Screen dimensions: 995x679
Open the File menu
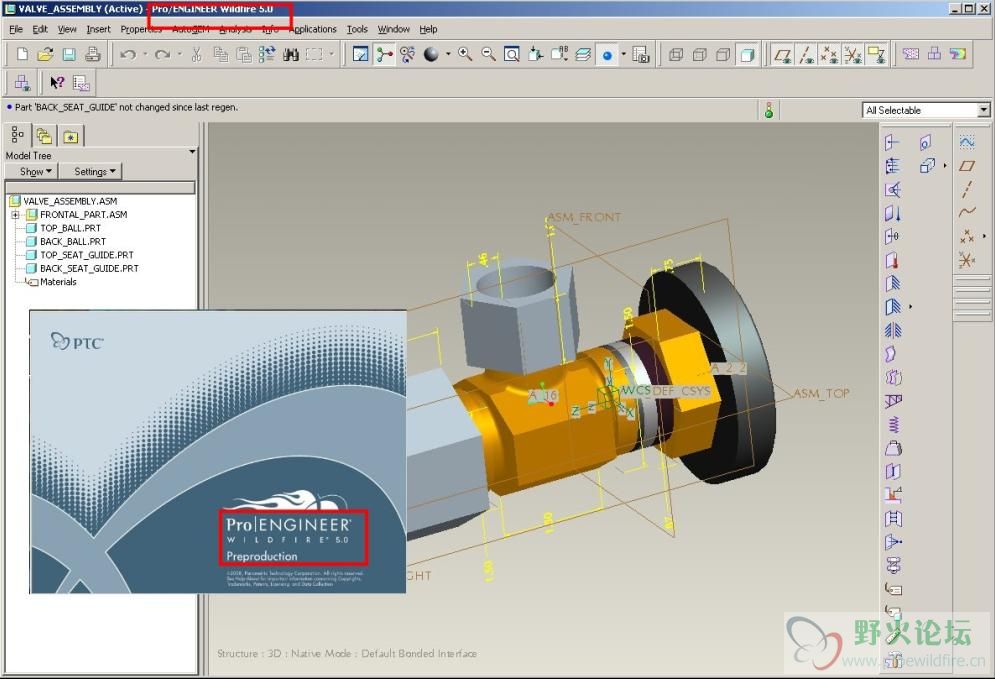pos(16,29)
